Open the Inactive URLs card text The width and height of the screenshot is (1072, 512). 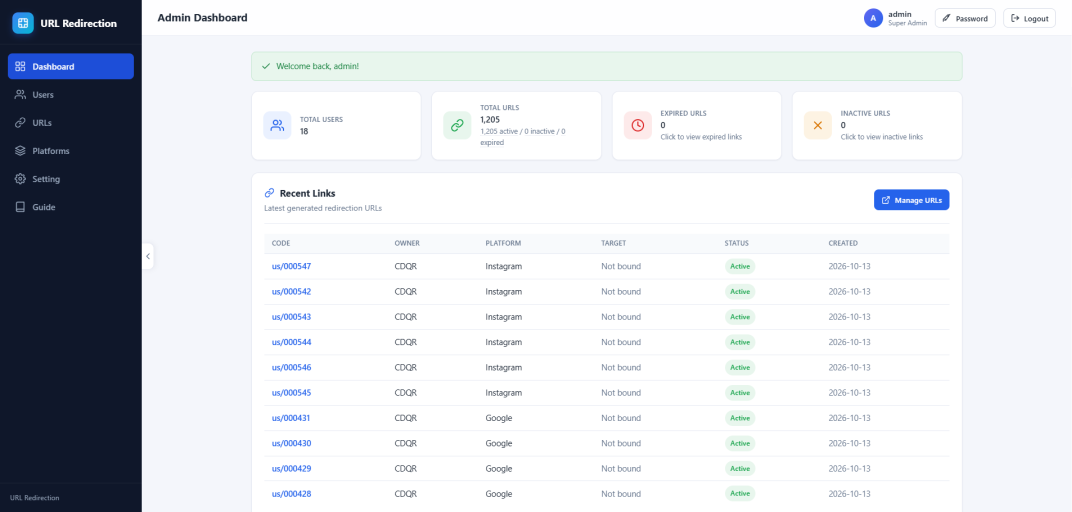(x=882, y=137)
